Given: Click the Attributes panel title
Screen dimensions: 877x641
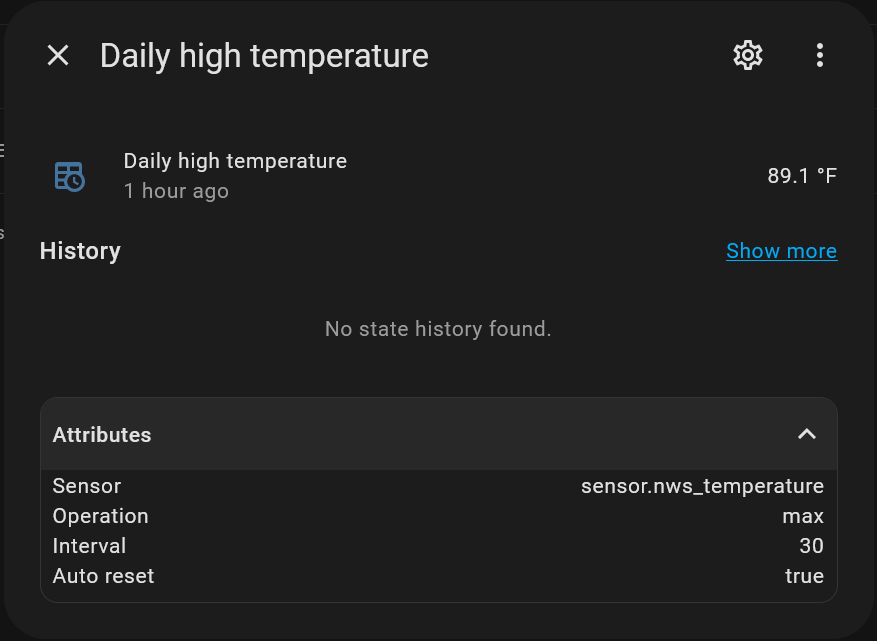Looking at the screenshot, I should tap(101, 434).
